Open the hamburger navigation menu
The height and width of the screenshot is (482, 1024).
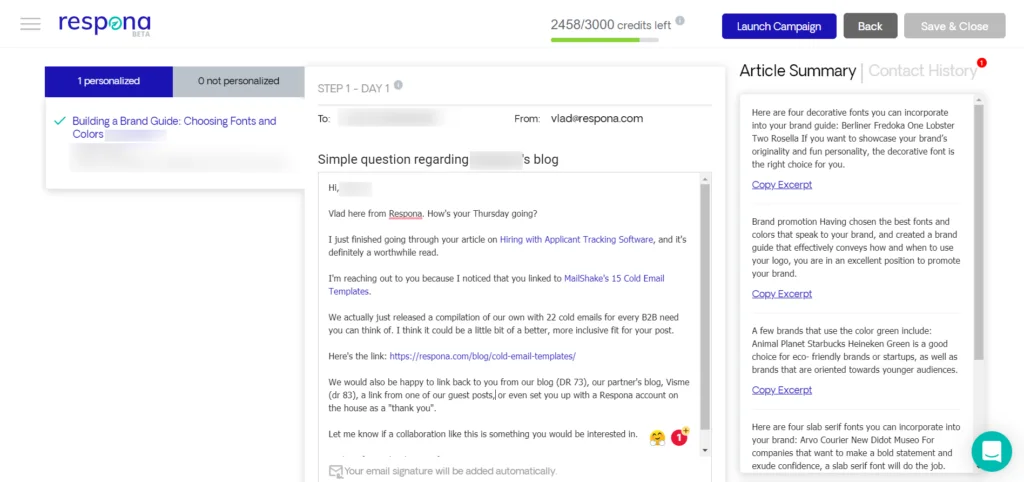[30, 25]
